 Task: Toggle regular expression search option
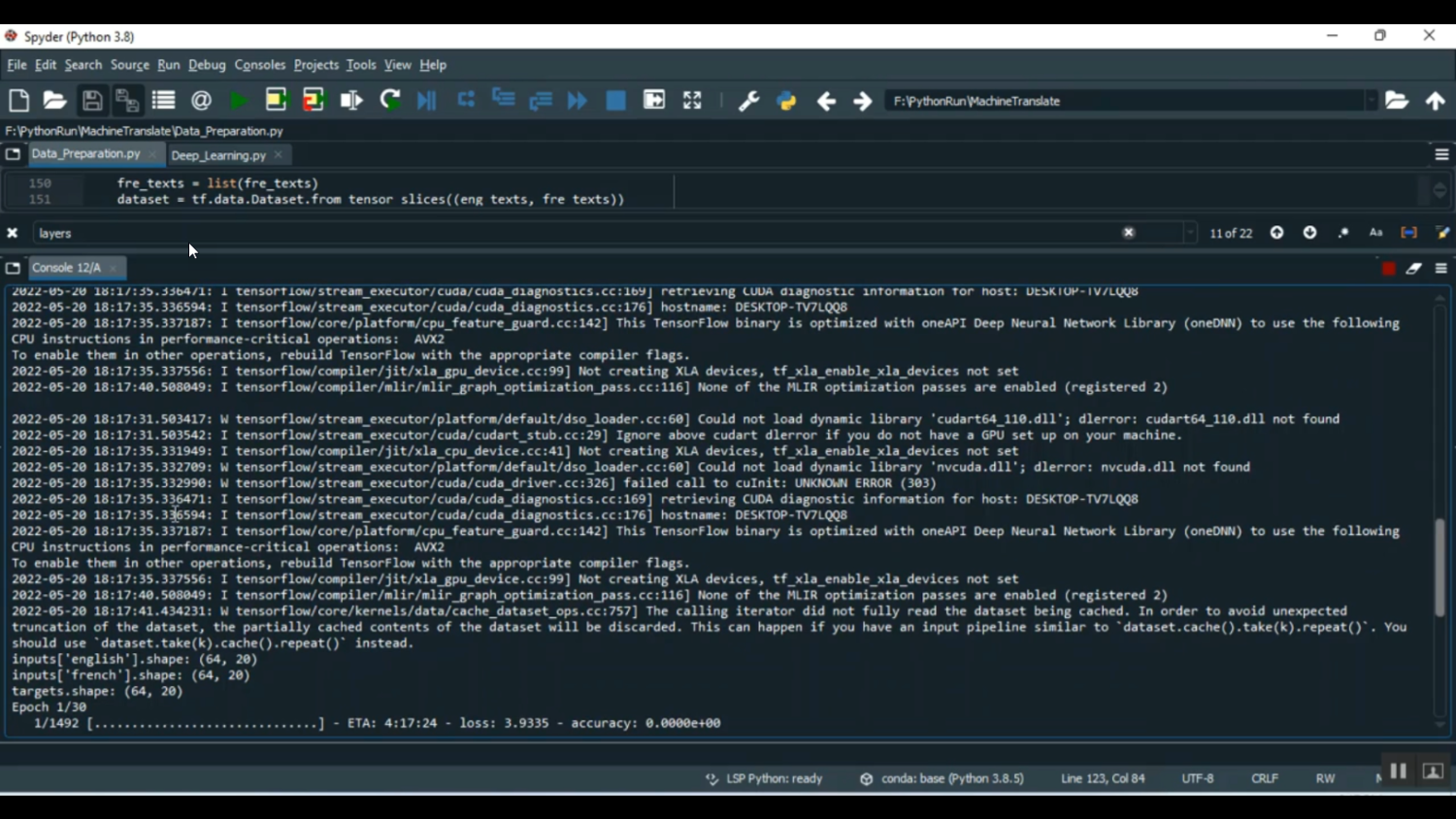tap(1343, 233)
